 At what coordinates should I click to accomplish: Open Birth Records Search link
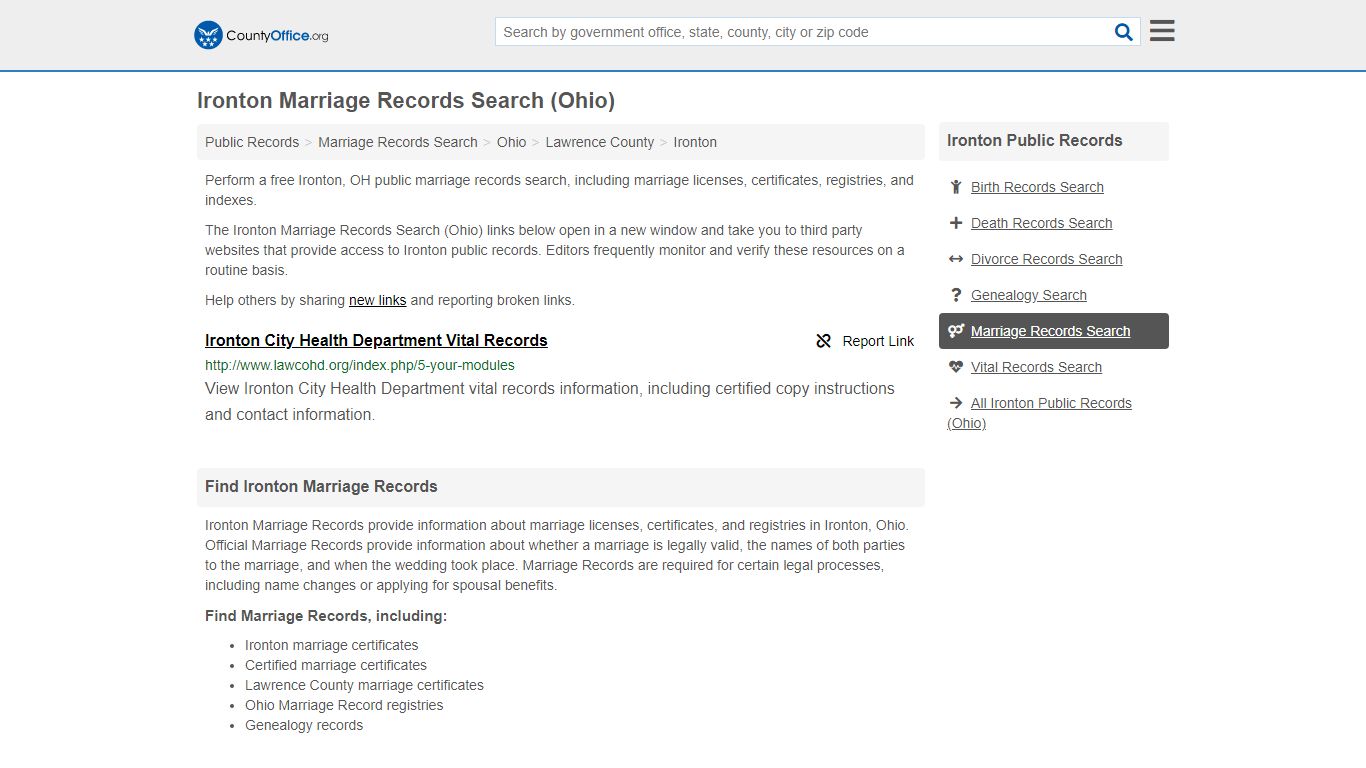[1037, 187]
